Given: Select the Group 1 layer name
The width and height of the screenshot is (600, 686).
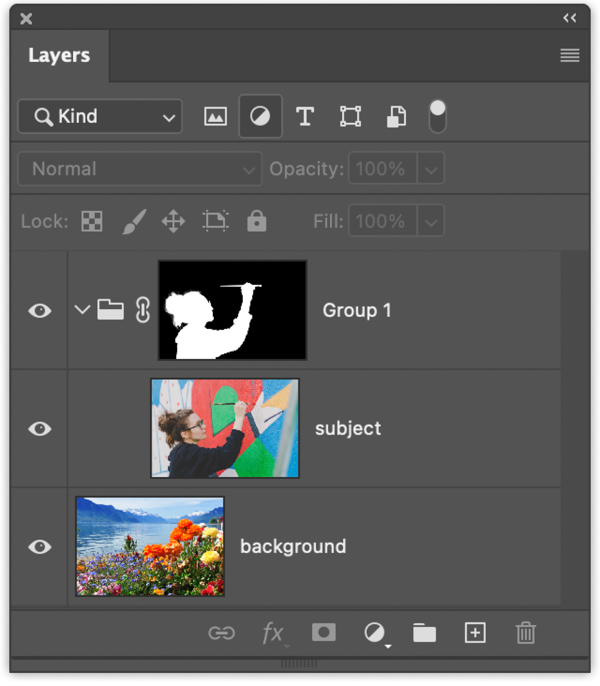Looking at the screenshot, I should [x=357, y=311].
